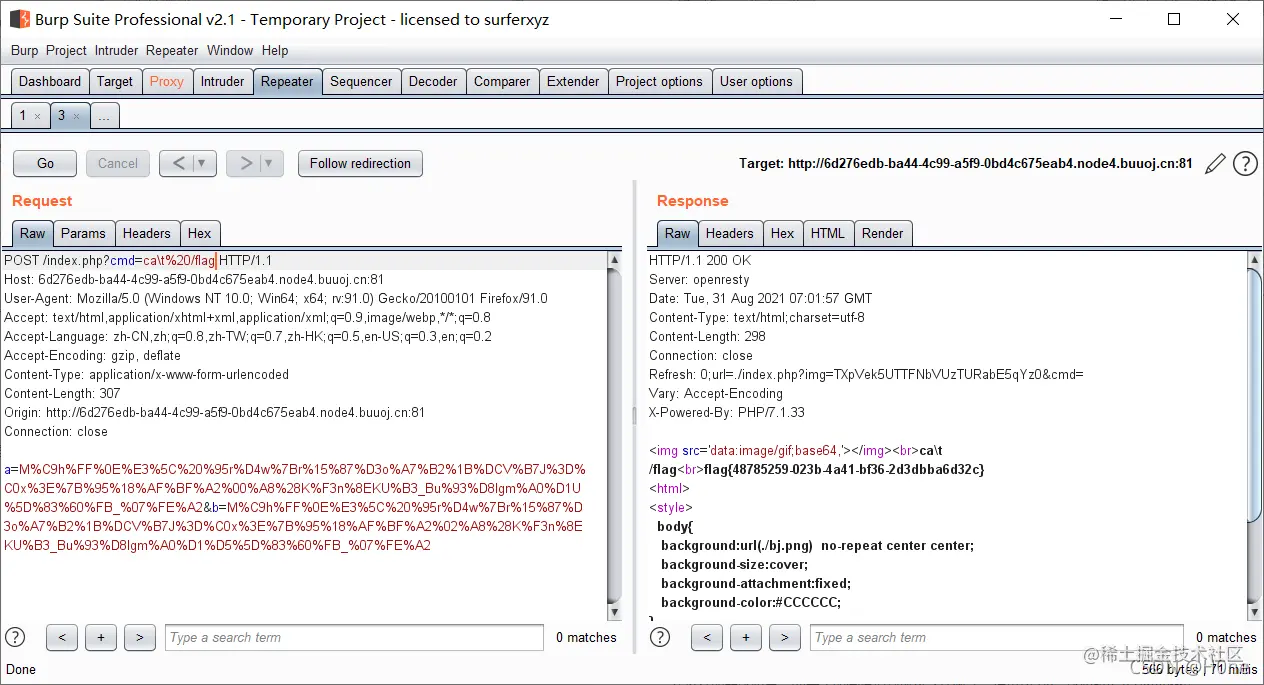Click the request search term field

point(354,637)
